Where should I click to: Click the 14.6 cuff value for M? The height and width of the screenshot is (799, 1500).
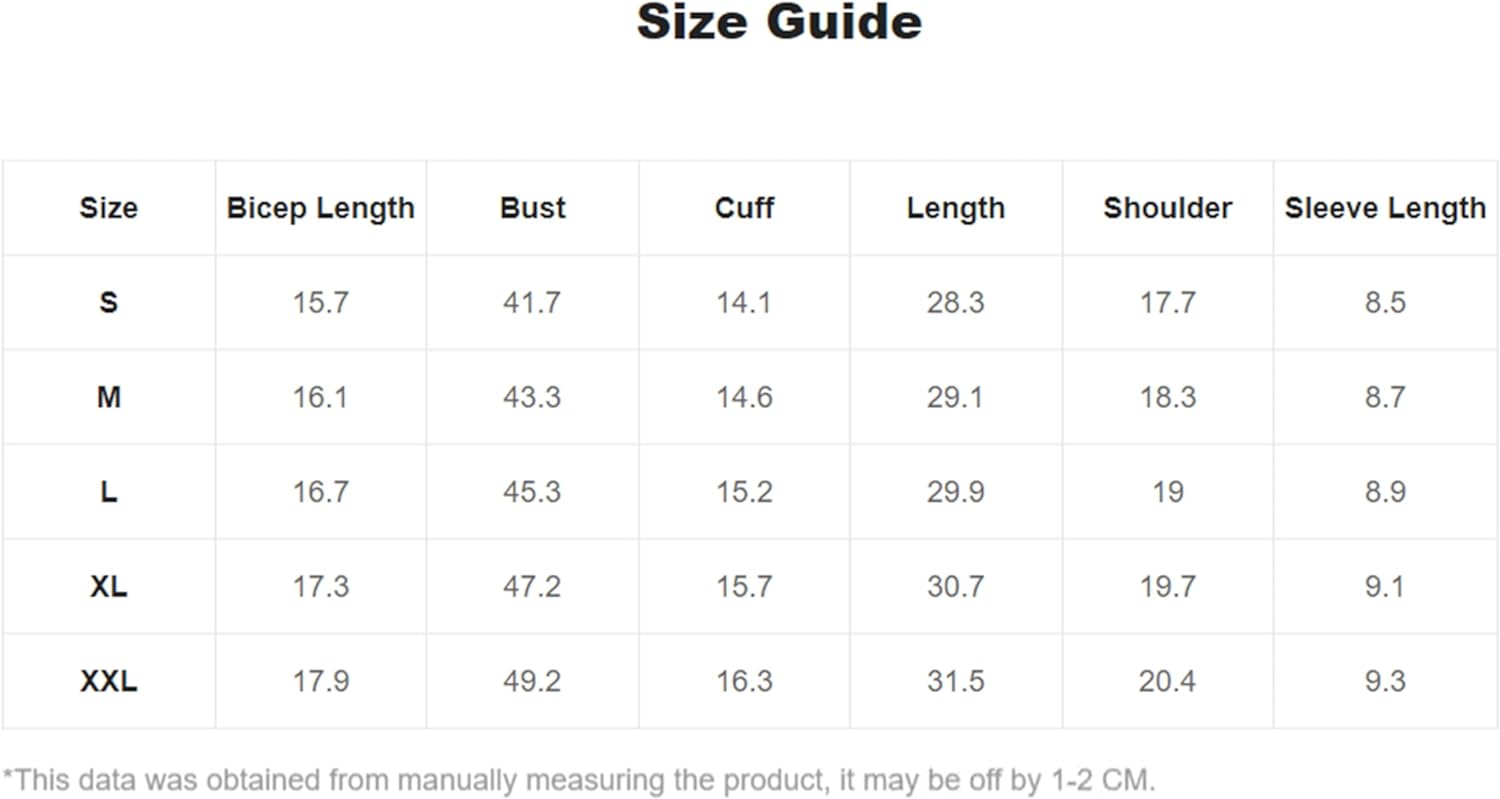[744, 397]
